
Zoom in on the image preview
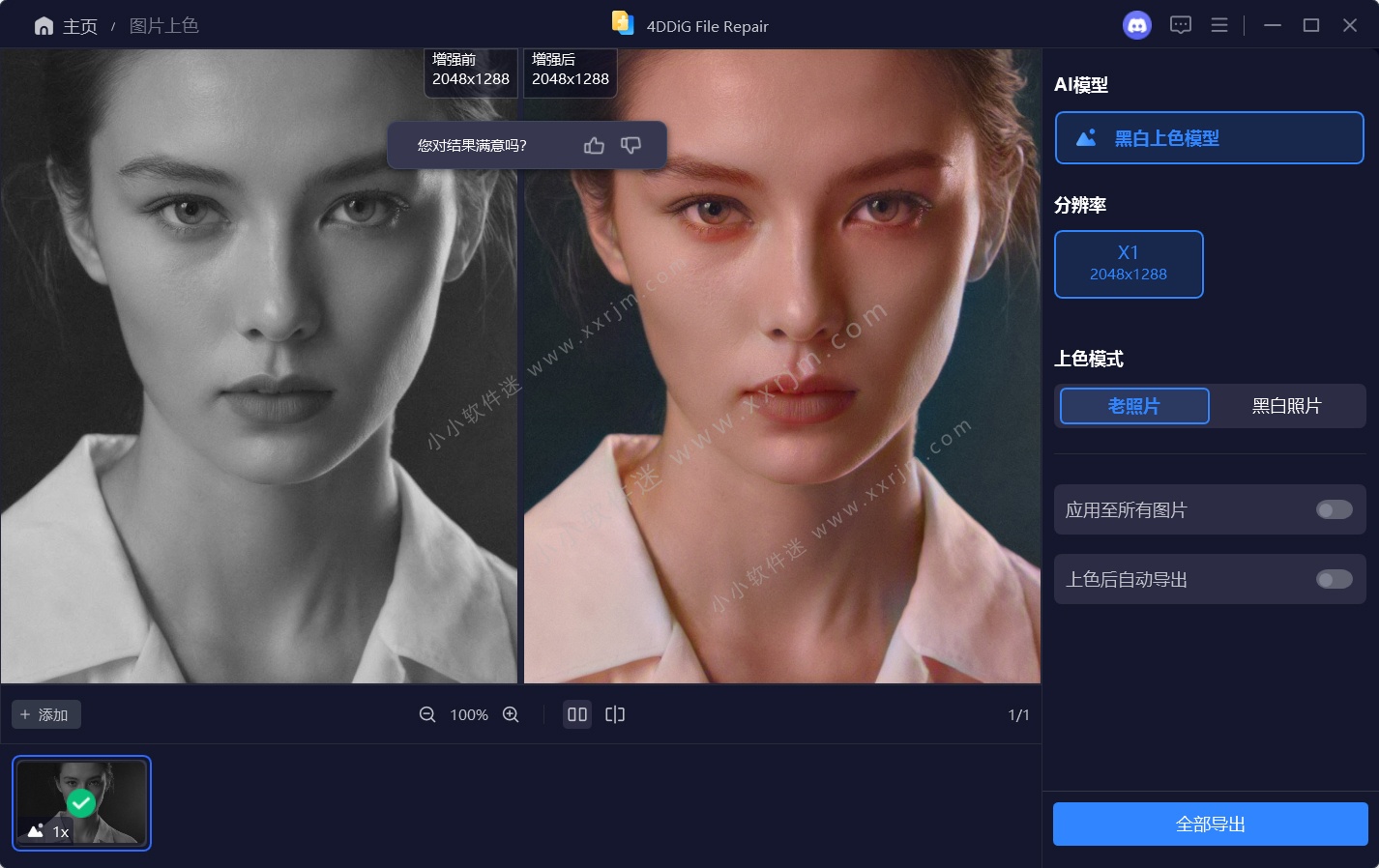(x=511, y=714)
